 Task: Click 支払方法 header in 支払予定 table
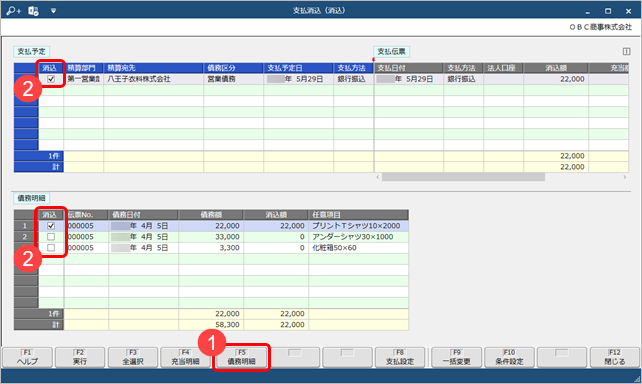point(353,68)
